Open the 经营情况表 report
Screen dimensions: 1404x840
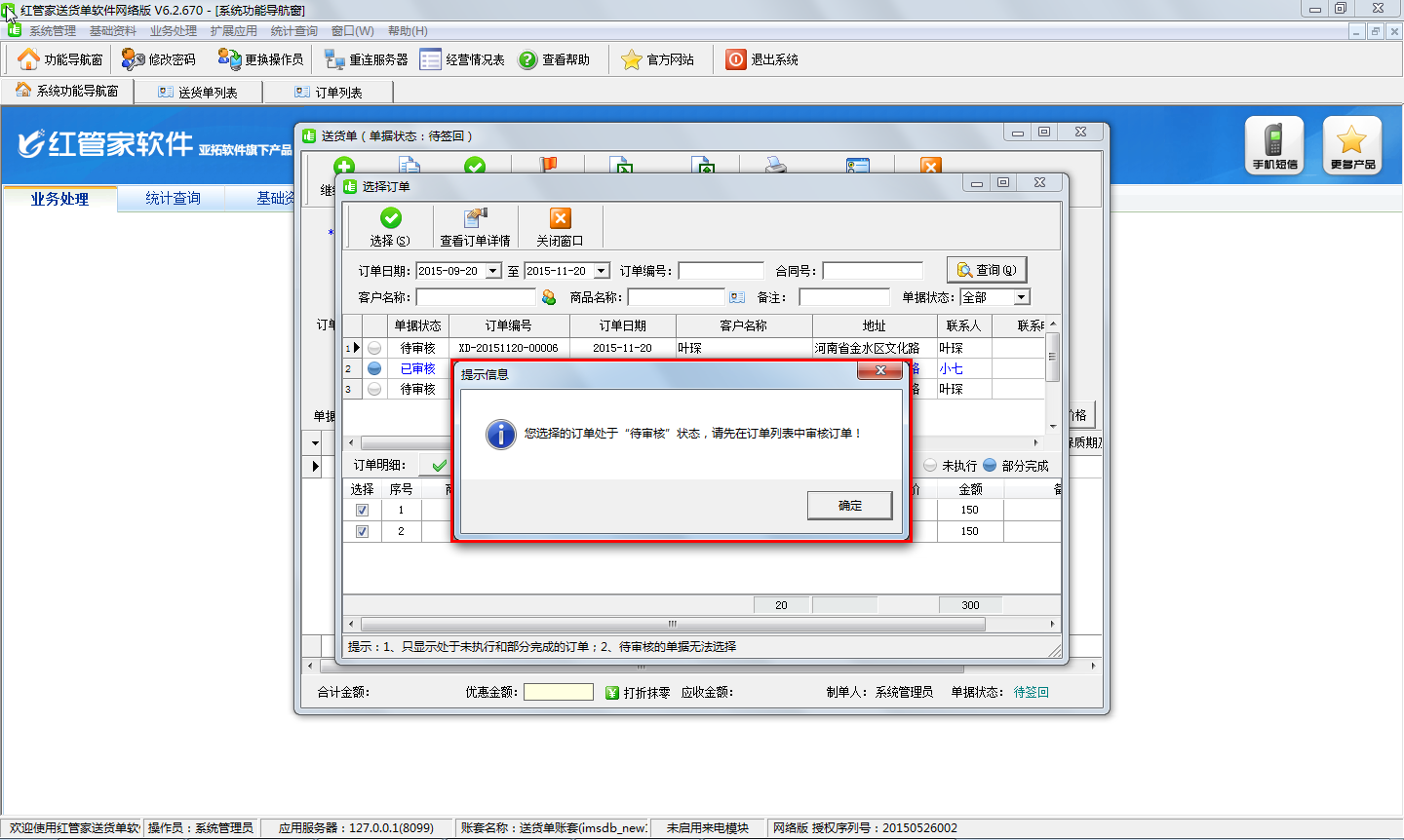tap(431, 59)
